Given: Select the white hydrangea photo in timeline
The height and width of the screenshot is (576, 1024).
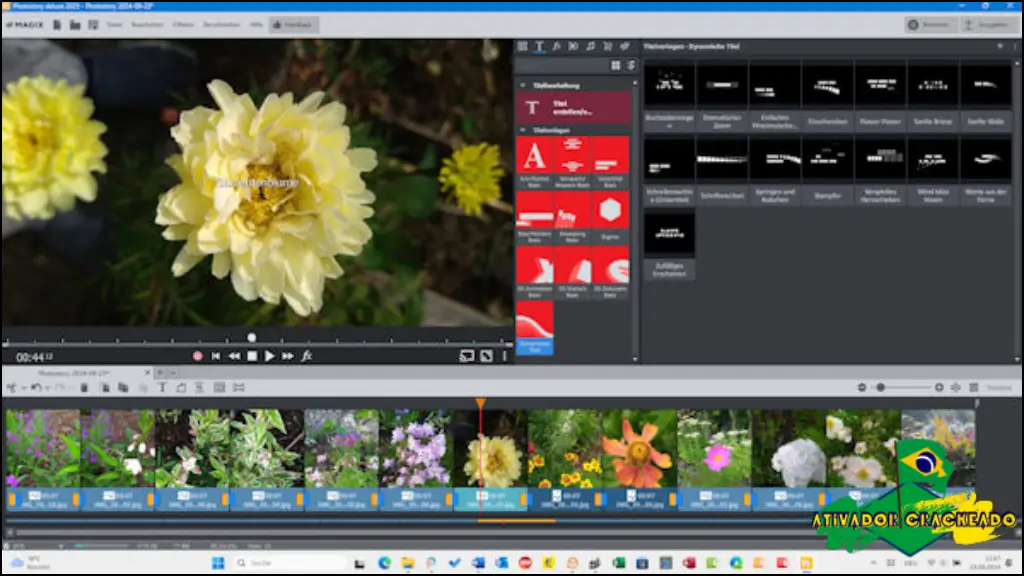Looking at the screenshot, I should click(789, 448).
